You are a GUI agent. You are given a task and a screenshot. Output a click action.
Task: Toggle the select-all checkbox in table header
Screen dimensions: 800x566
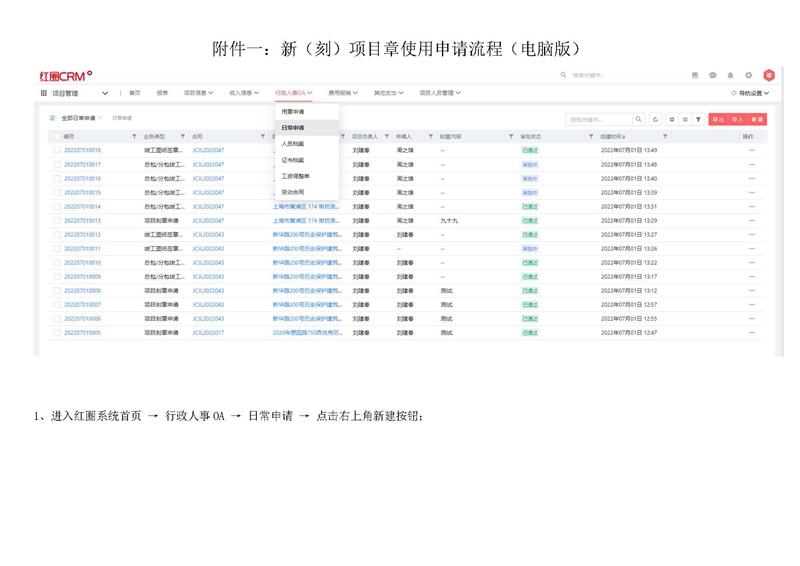click(57, 136)
